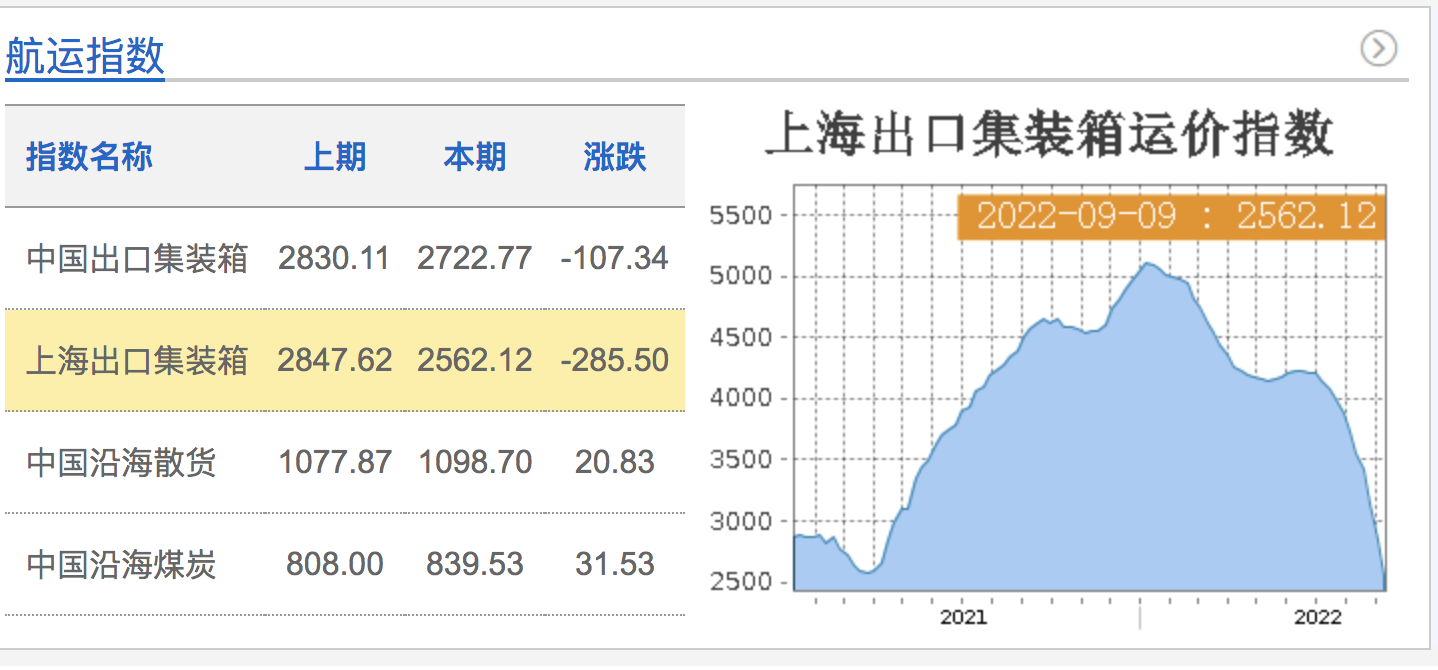The height and width of the screenshot is (670, 1438).
Task: Click the 指数名称 column header
Action: click(x=88, y=157)
